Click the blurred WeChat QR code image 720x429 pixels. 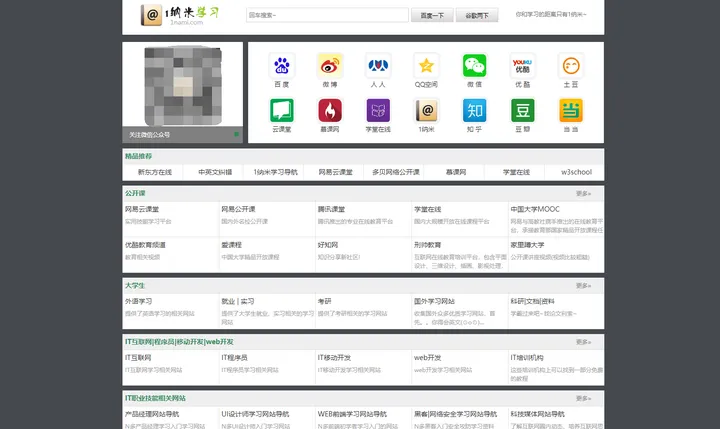click(x=183, y=86)
